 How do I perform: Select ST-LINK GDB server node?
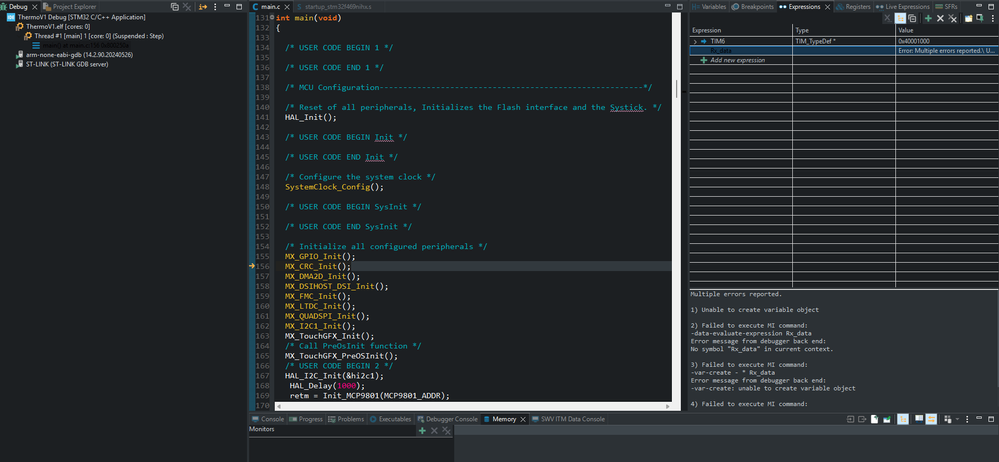[62, 64]
